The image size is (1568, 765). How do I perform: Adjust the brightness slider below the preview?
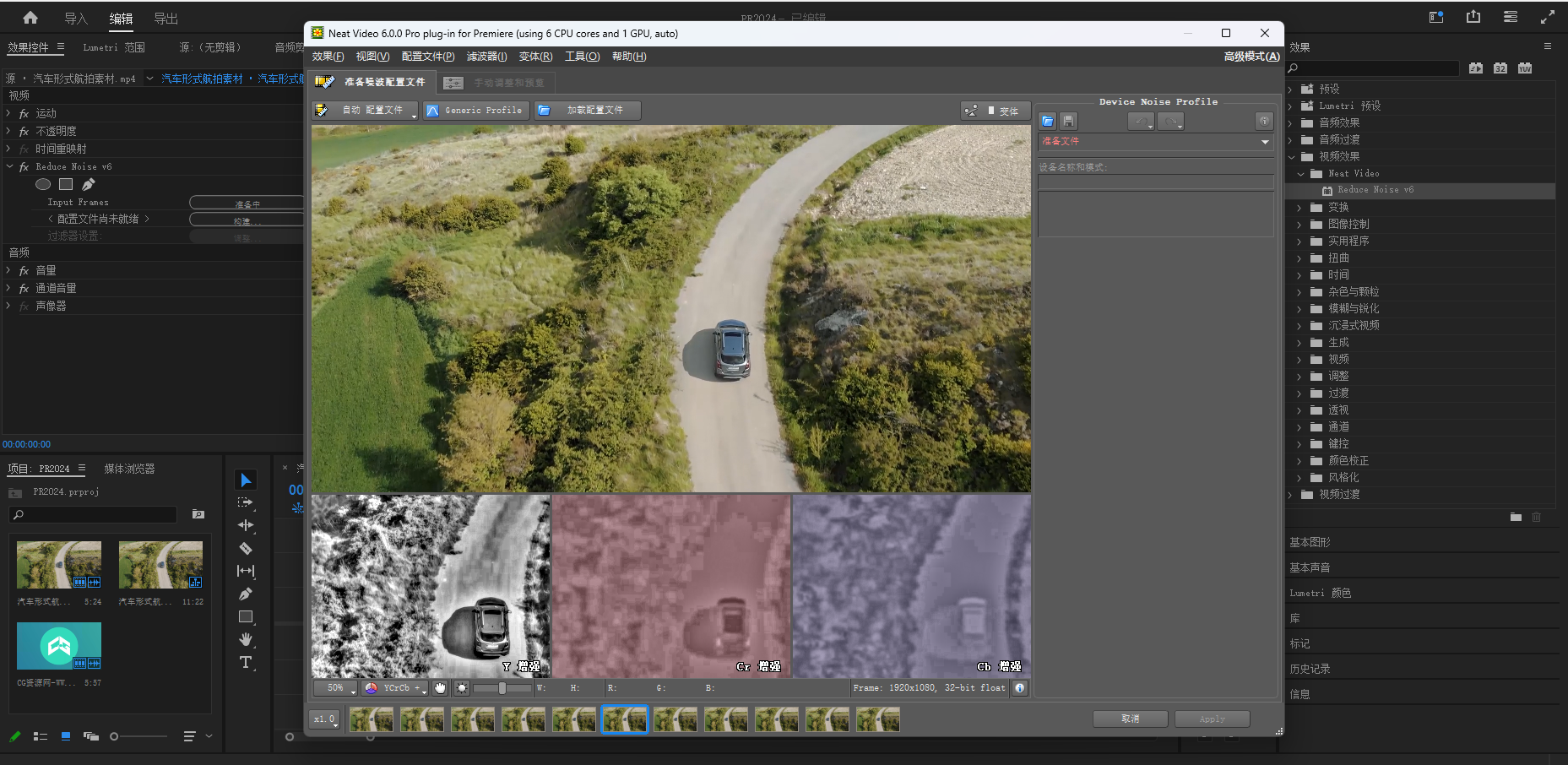click(x=502, y=688)
